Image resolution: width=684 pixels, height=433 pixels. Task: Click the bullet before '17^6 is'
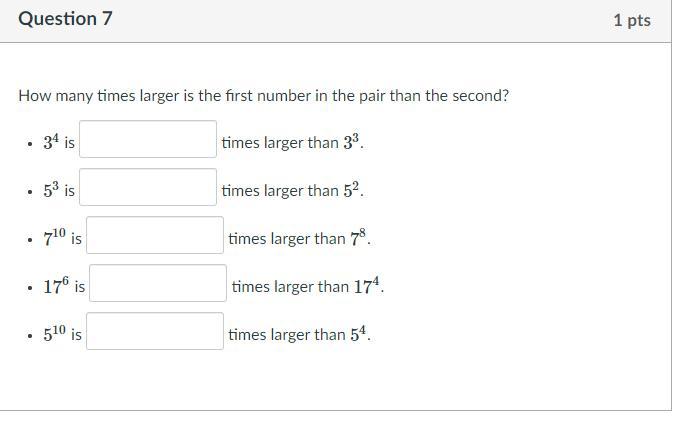pos(30,288)
